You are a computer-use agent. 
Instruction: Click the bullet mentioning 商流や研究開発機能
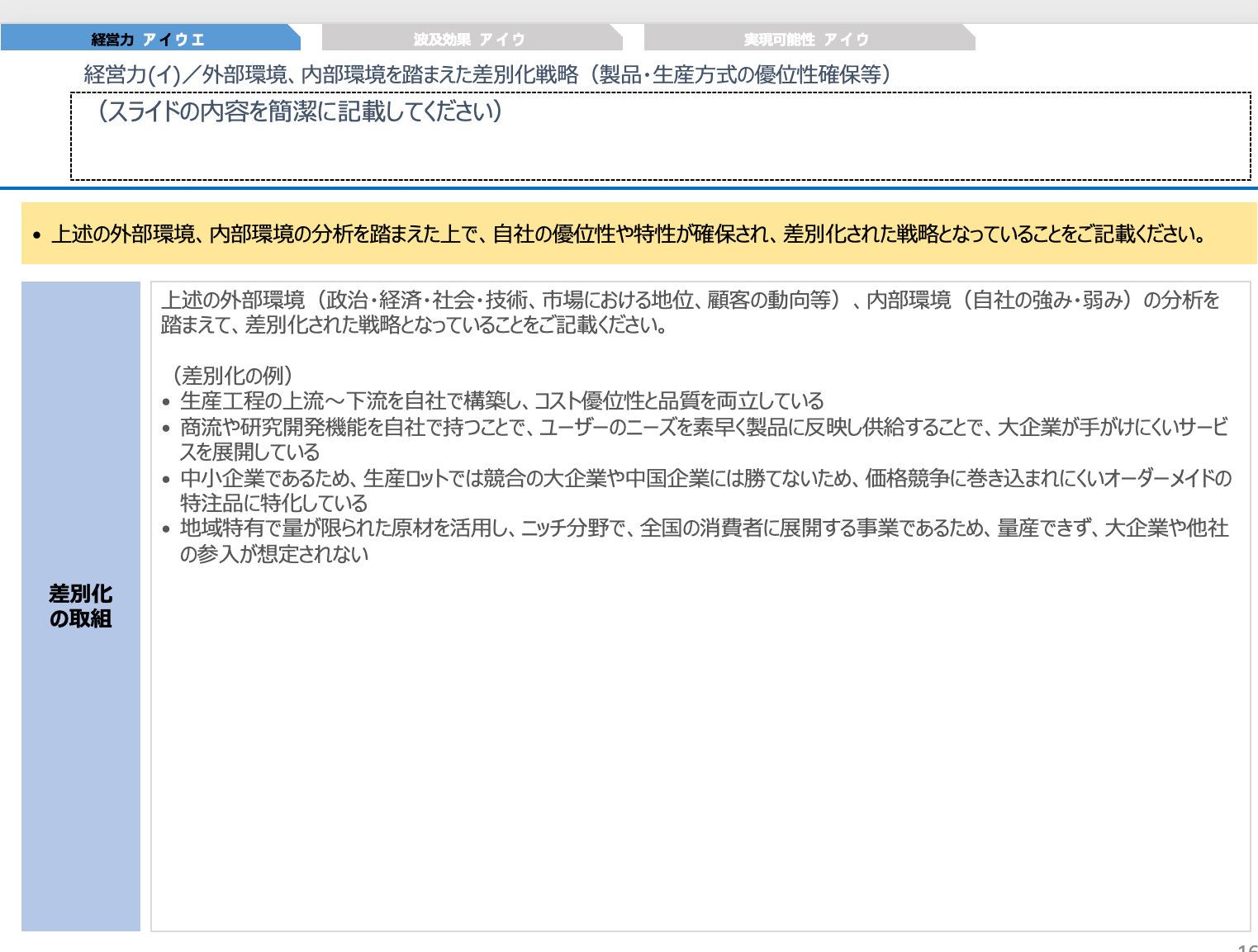tap(702, 428)
